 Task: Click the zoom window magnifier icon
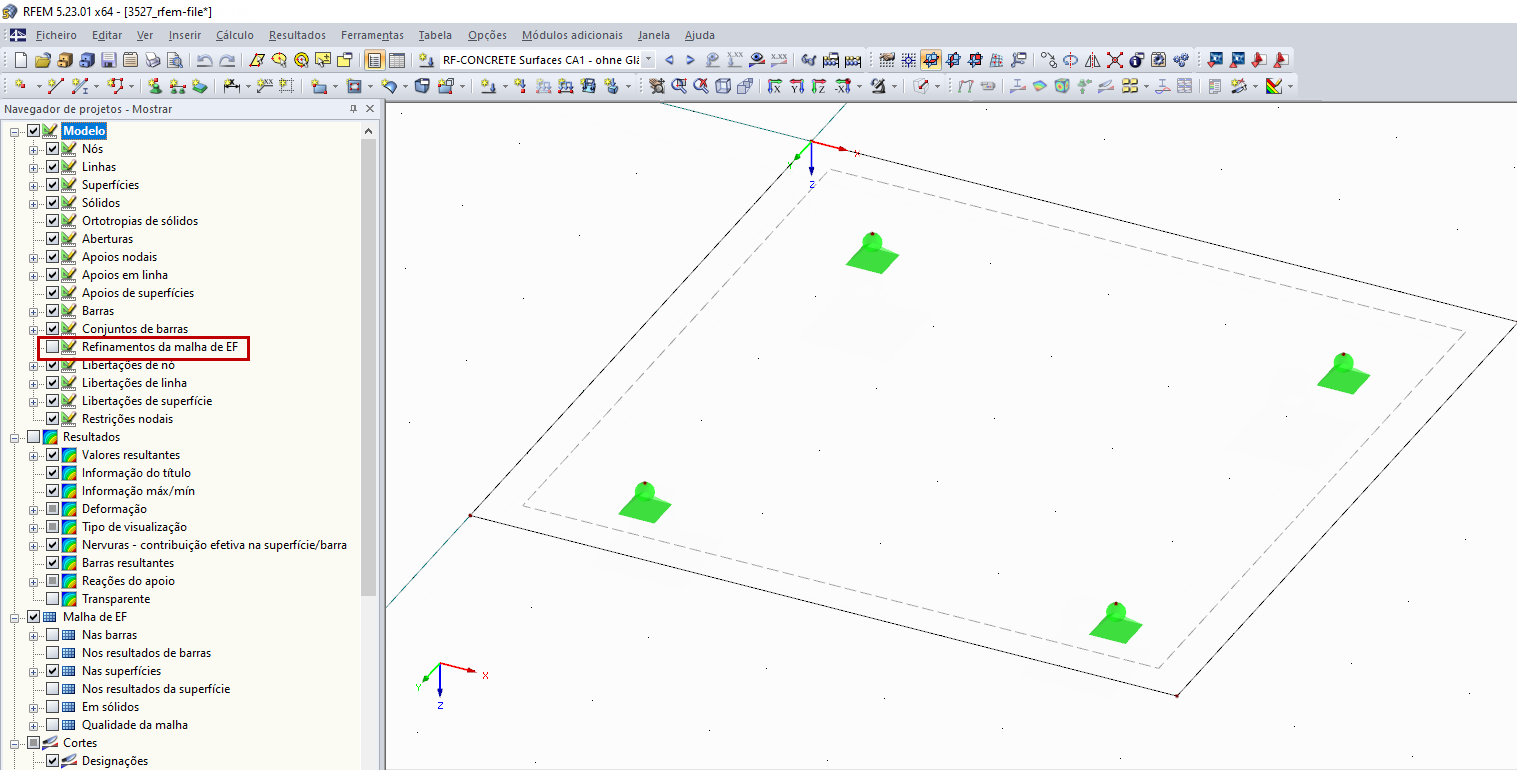point(679,86)
